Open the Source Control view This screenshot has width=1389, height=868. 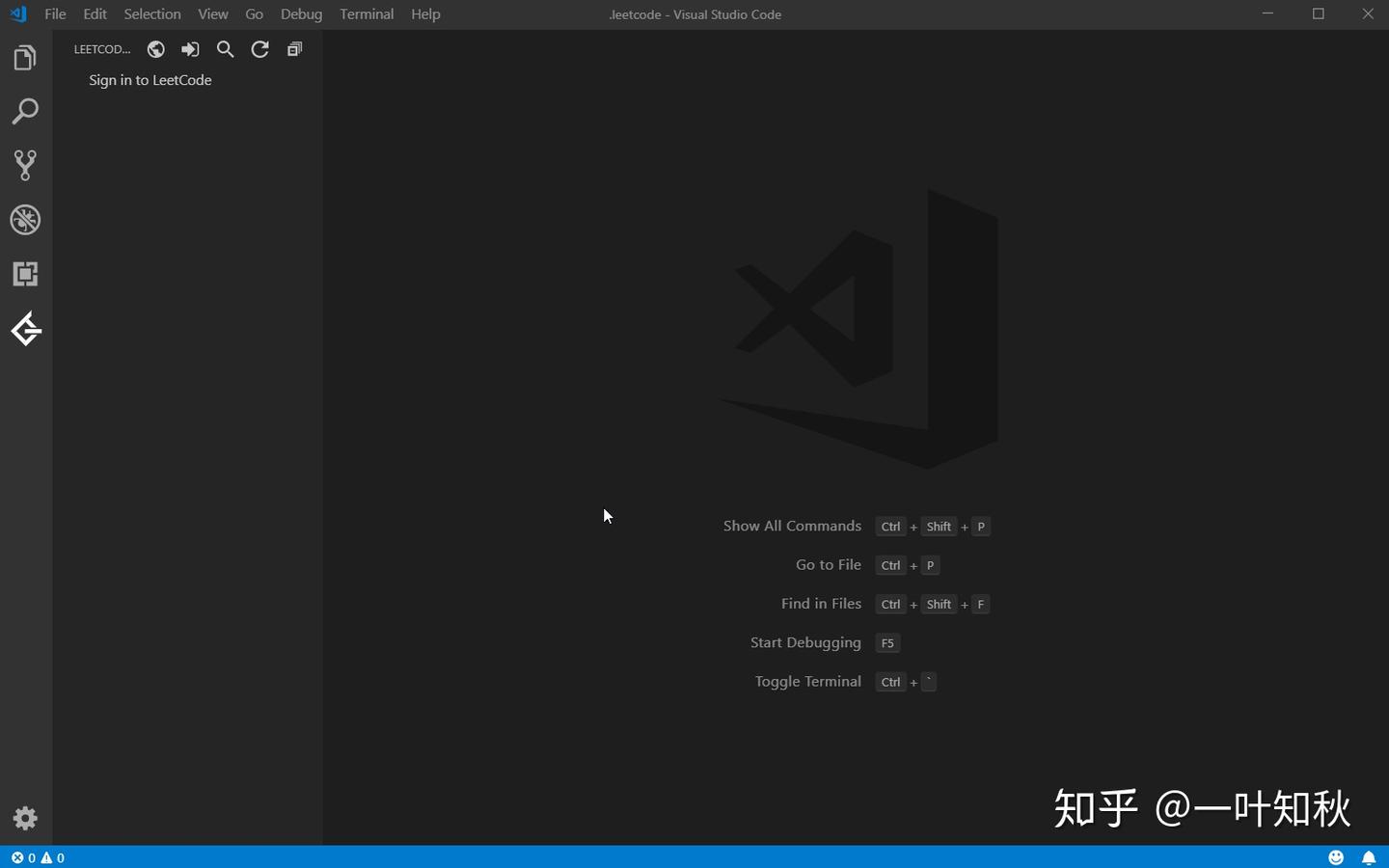(x=25, y=165)
